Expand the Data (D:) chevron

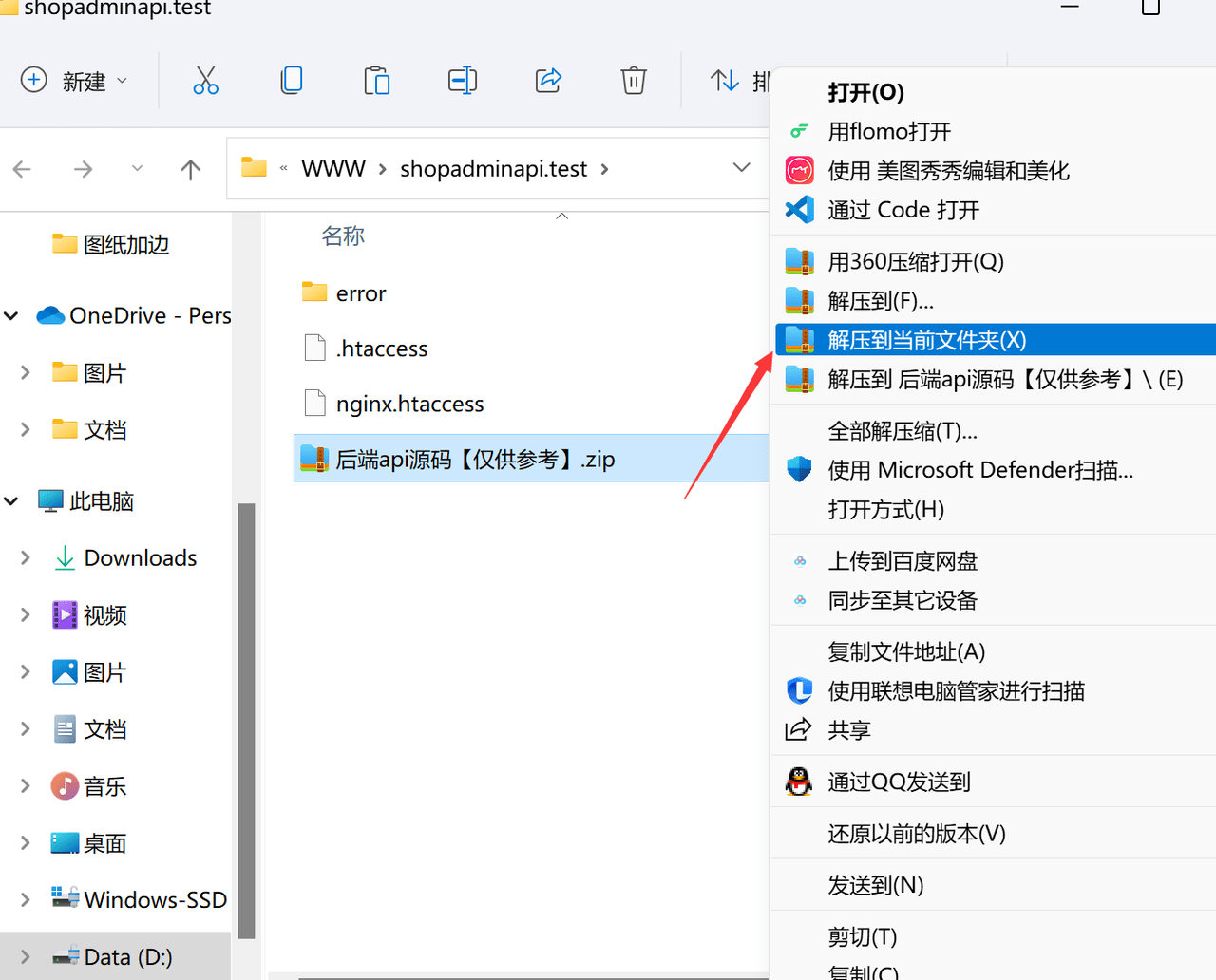[x=27, y=956]
